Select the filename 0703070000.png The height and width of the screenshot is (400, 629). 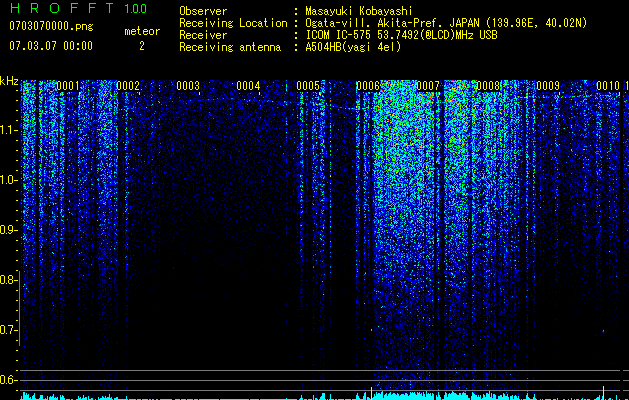pyautogui.click(x=51, y=26)
